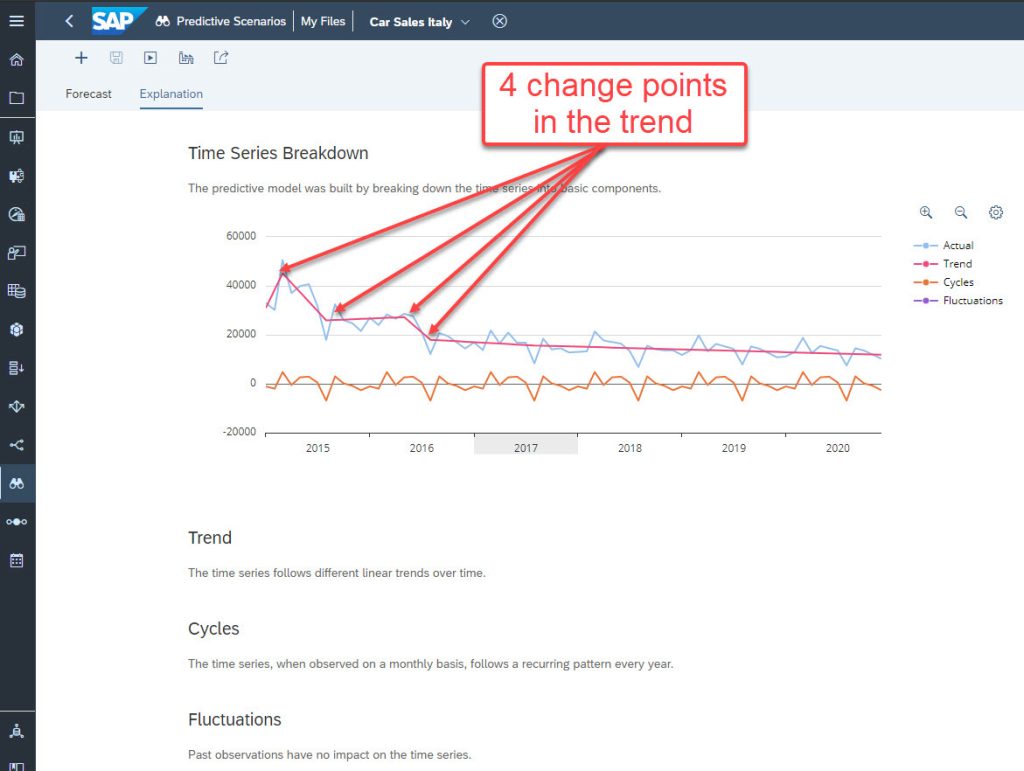Select the Explanation tab
Screen dimensions: 1024x771
(171, 94)
